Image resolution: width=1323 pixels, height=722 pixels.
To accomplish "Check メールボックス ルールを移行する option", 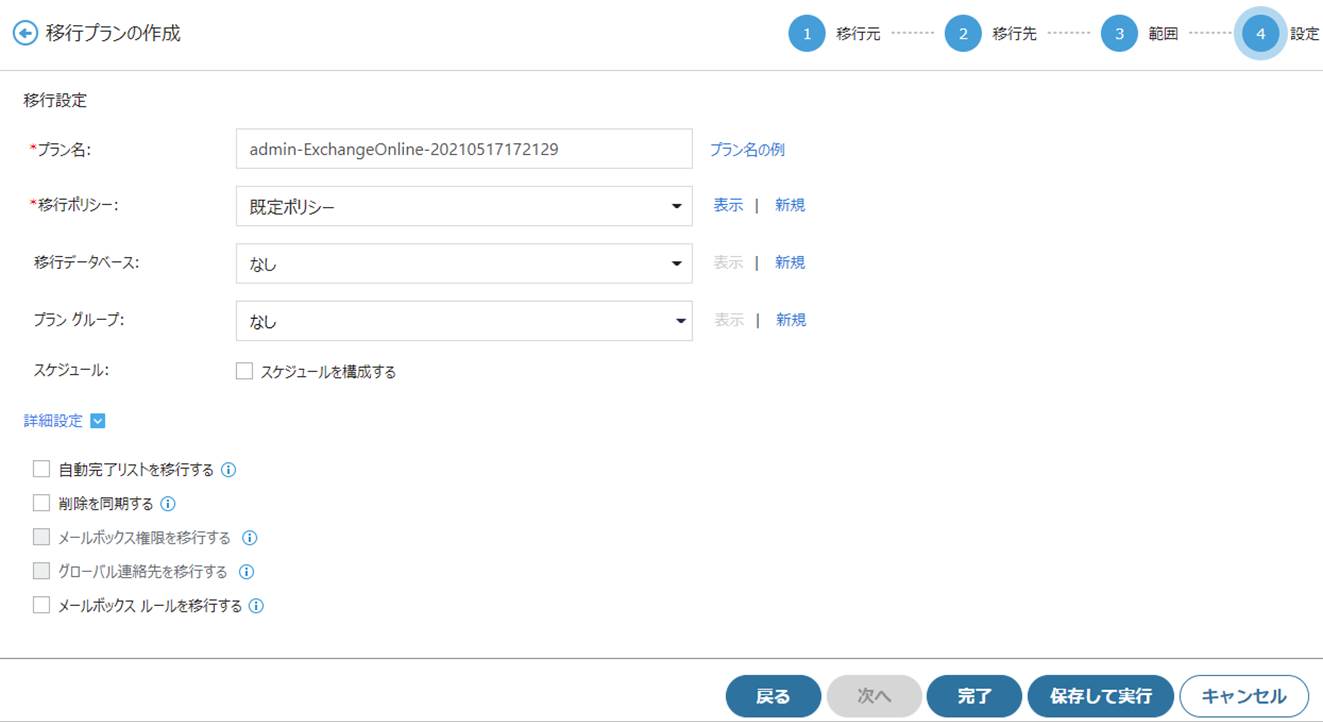I will [x=41, y=605].
